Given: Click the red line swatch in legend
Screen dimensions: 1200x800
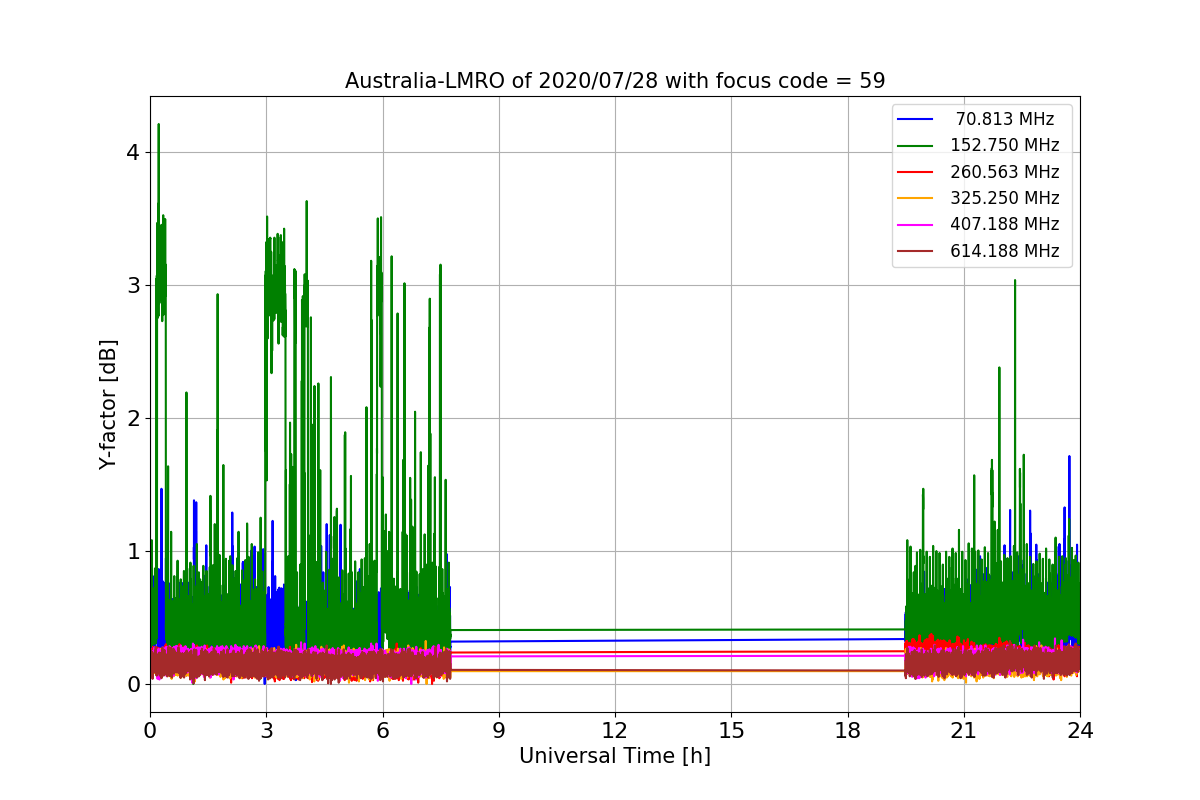Looking at the screenshot, I should click(x=916, y=172).
